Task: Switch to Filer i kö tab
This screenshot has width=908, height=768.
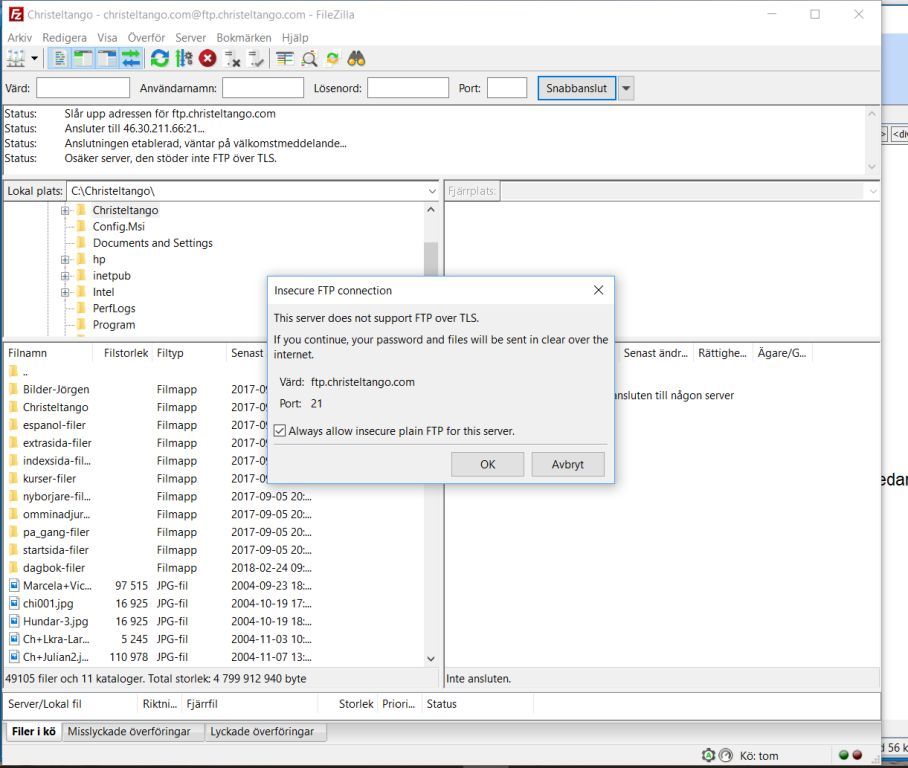Action: coord(33,732)
